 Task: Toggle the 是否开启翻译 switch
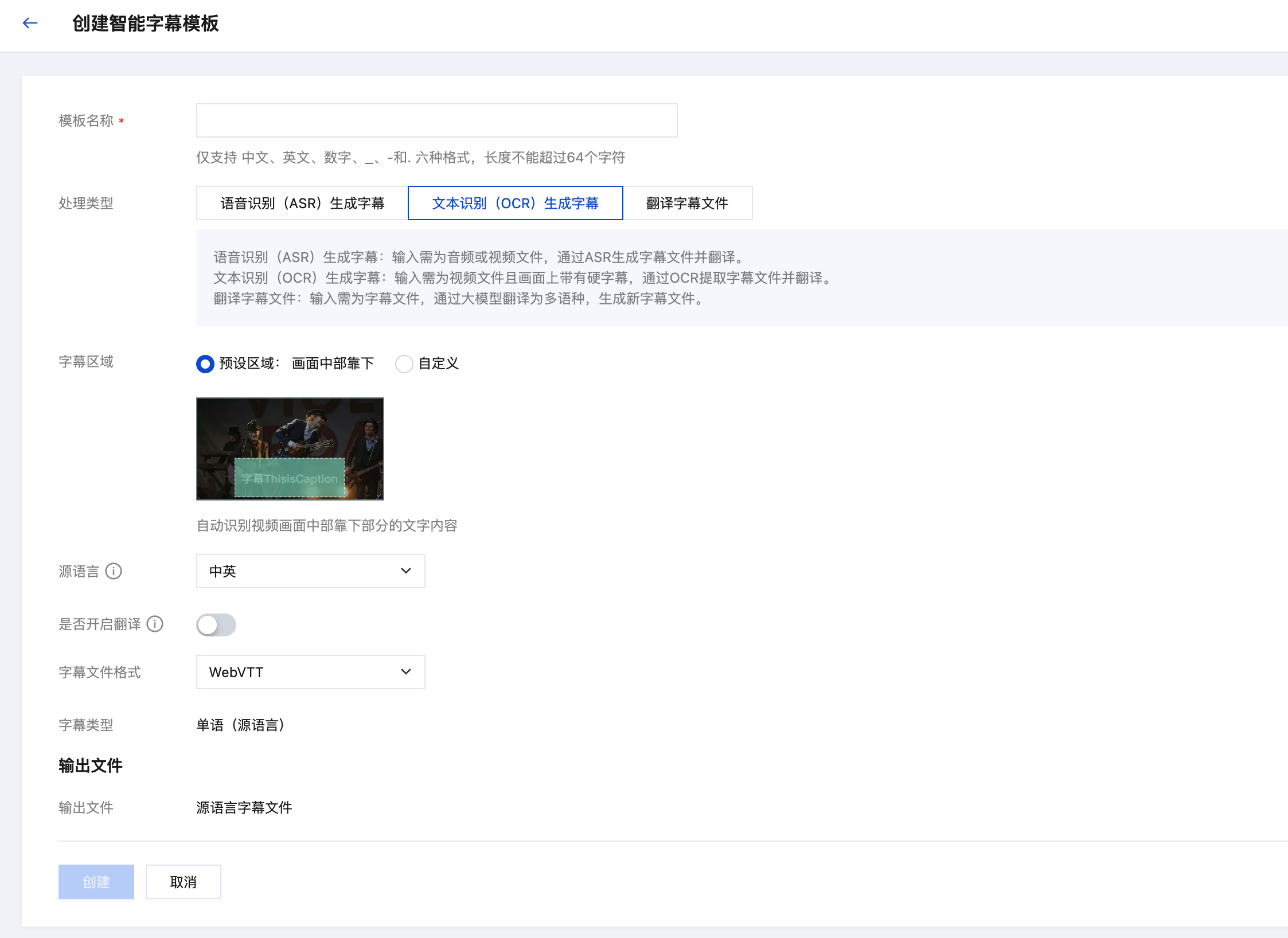(216, 624)
